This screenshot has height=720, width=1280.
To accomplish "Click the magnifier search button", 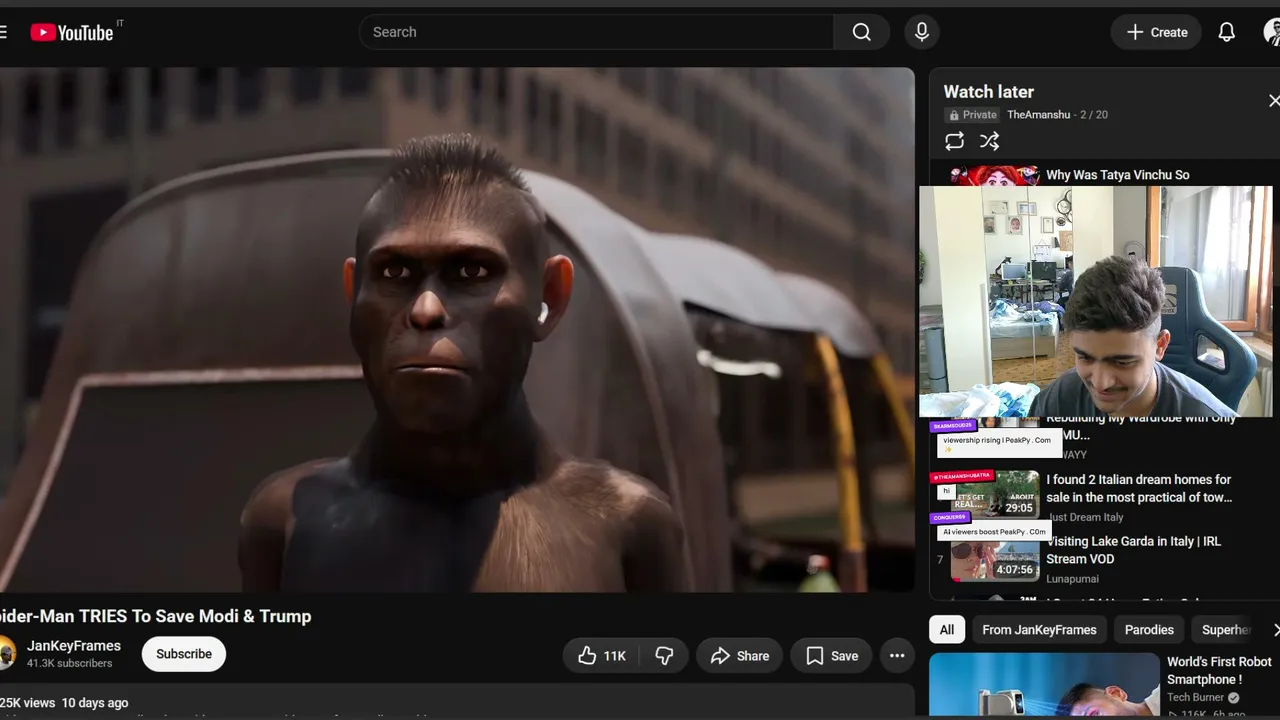I will tap(862, 32).
